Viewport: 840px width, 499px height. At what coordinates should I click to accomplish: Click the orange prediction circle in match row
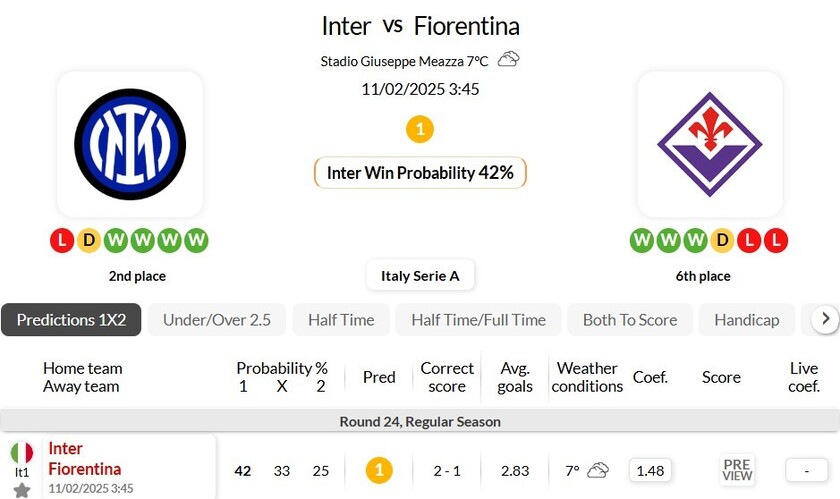pyautogui.click(x=379, y=470)
